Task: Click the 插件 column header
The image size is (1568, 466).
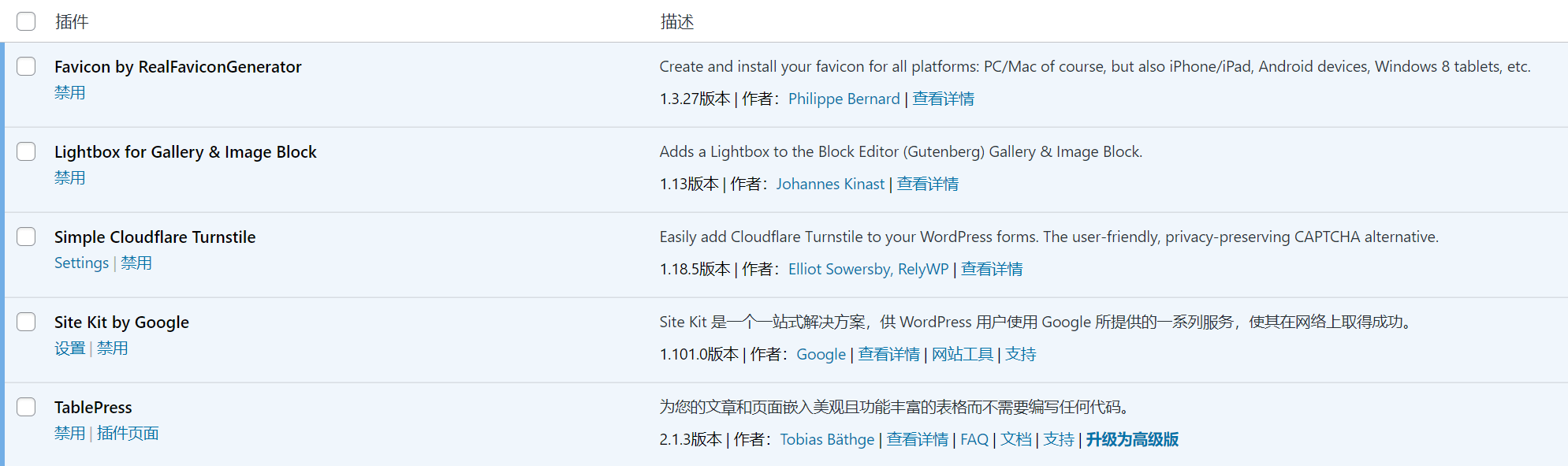Action: click(x=72, y=22)
